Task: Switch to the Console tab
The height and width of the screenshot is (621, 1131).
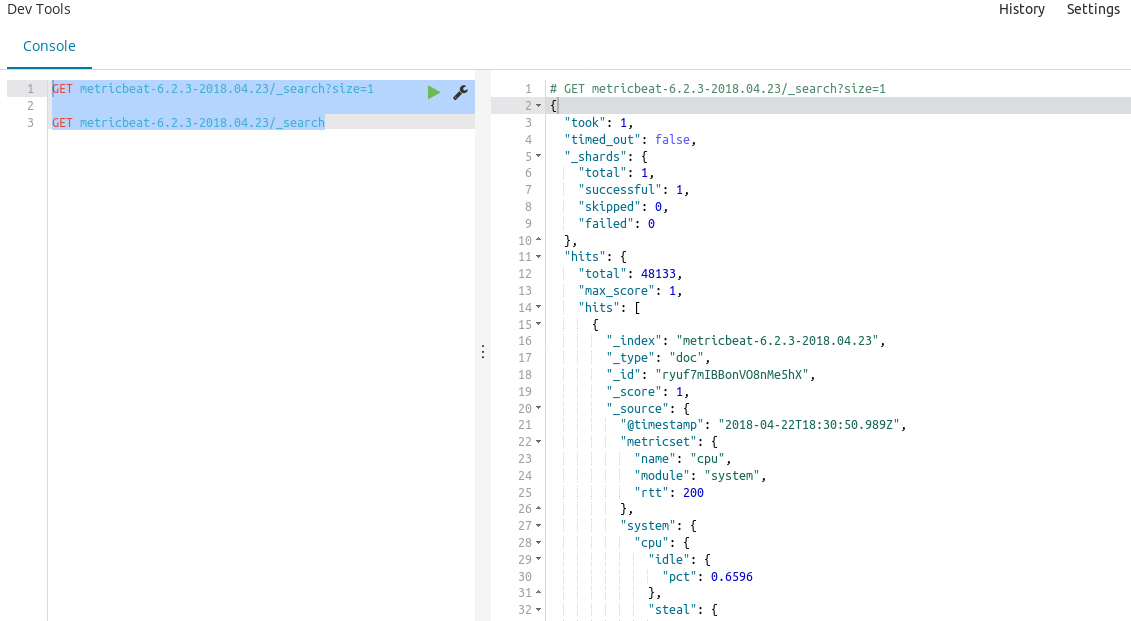Action: (49, 46)
